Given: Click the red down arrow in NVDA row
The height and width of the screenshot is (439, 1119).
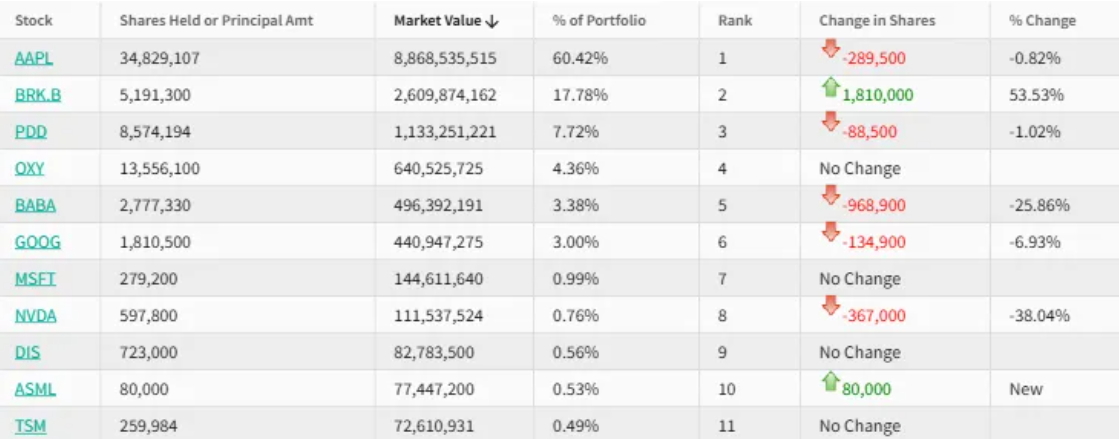Looking at the screenshot, I should [x=829, y=308].
